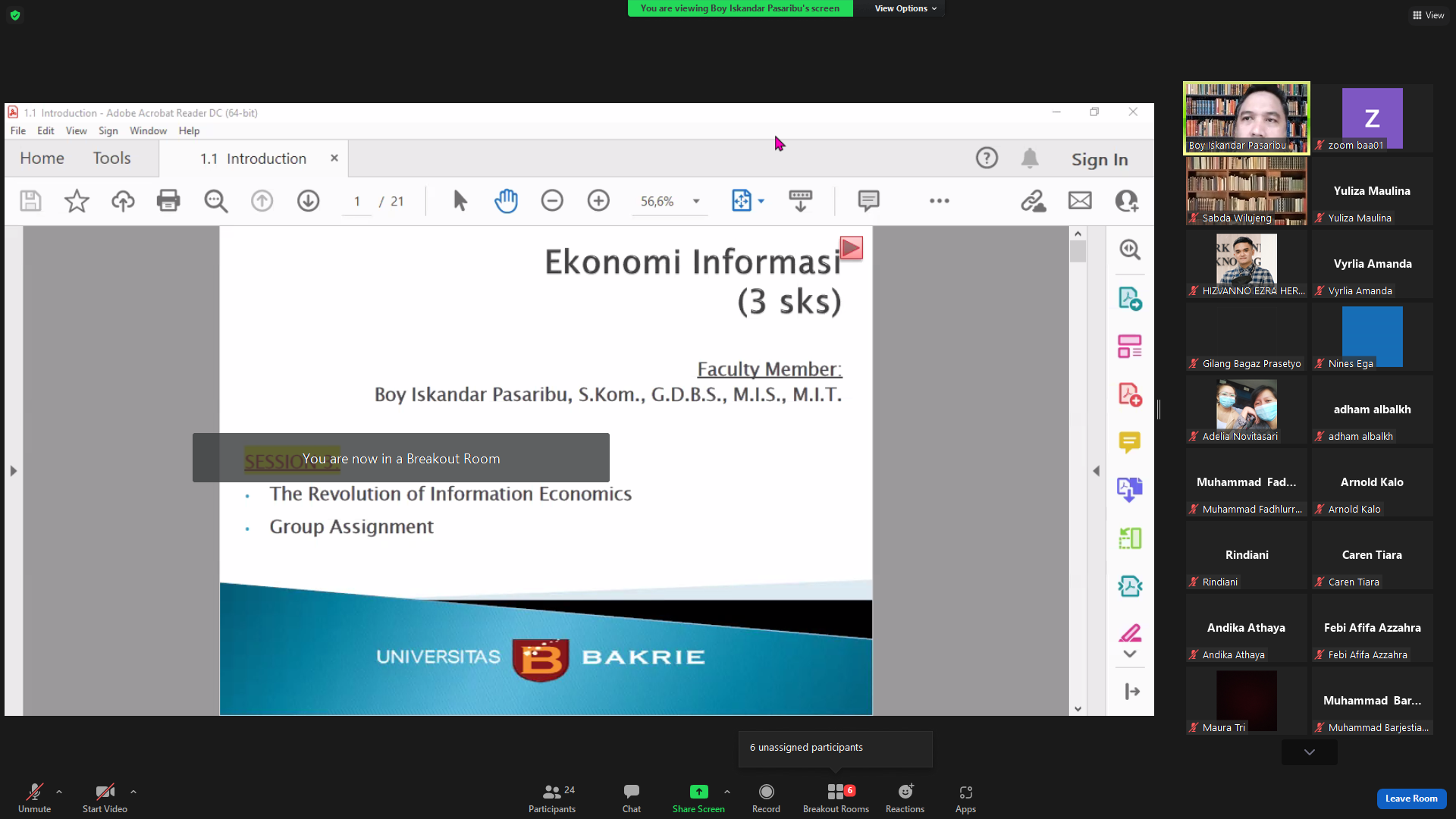Open Breakout Rooms
Screen dimensions: 1456x819
(x=836, y=798)
